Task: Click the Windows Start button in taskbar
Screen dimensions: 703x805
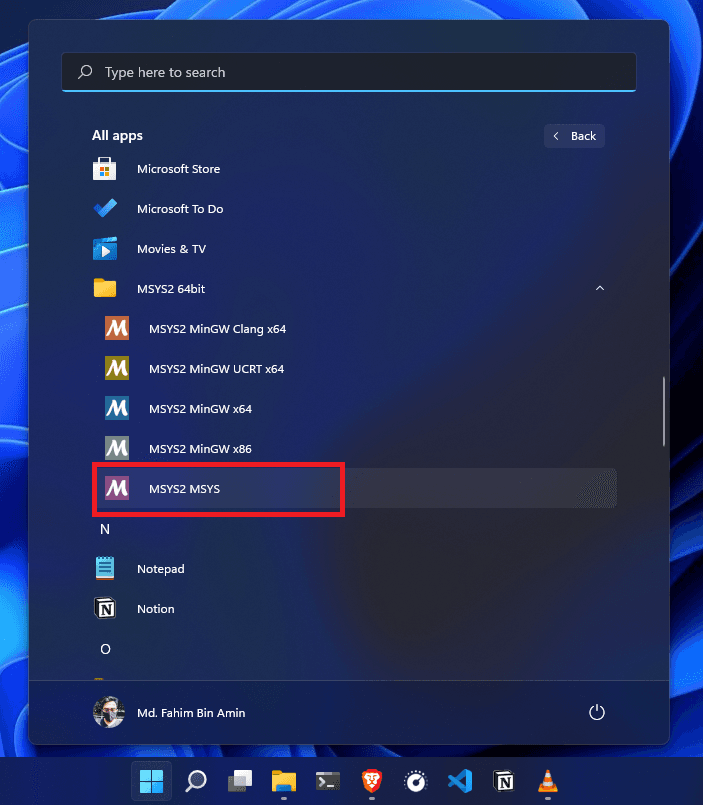Action: (151, 781)
